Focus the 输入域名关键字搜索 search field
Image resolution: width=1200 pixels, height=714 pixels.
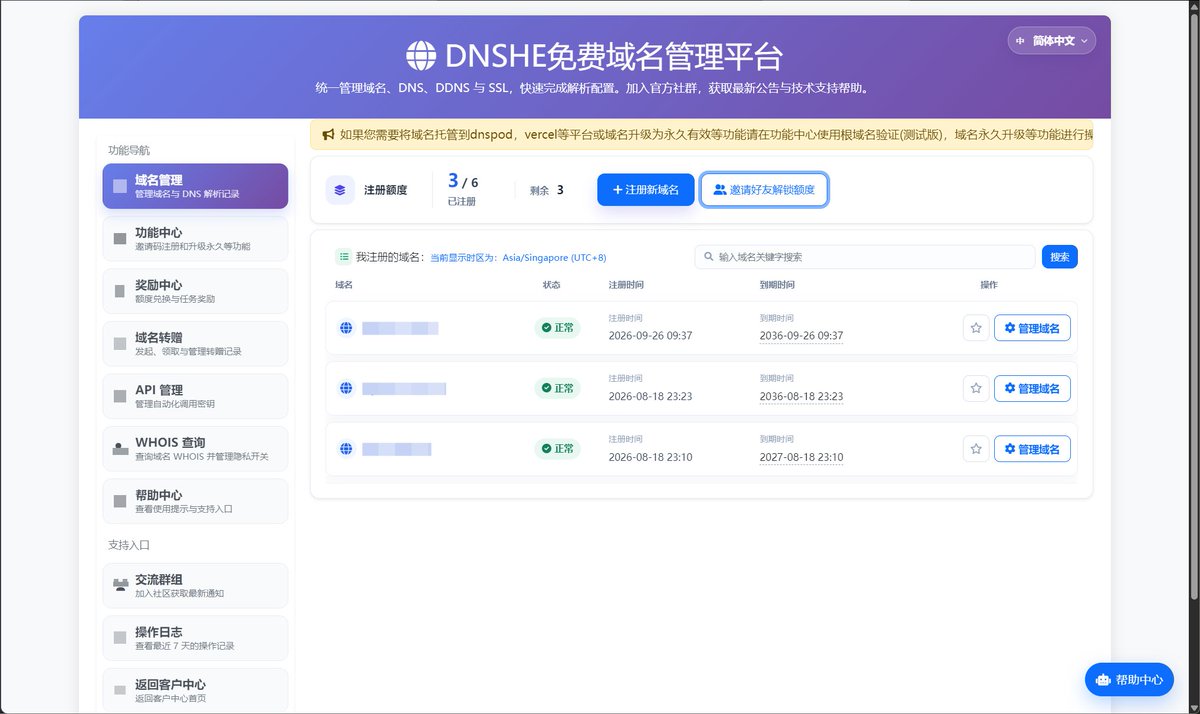point(865,257)
